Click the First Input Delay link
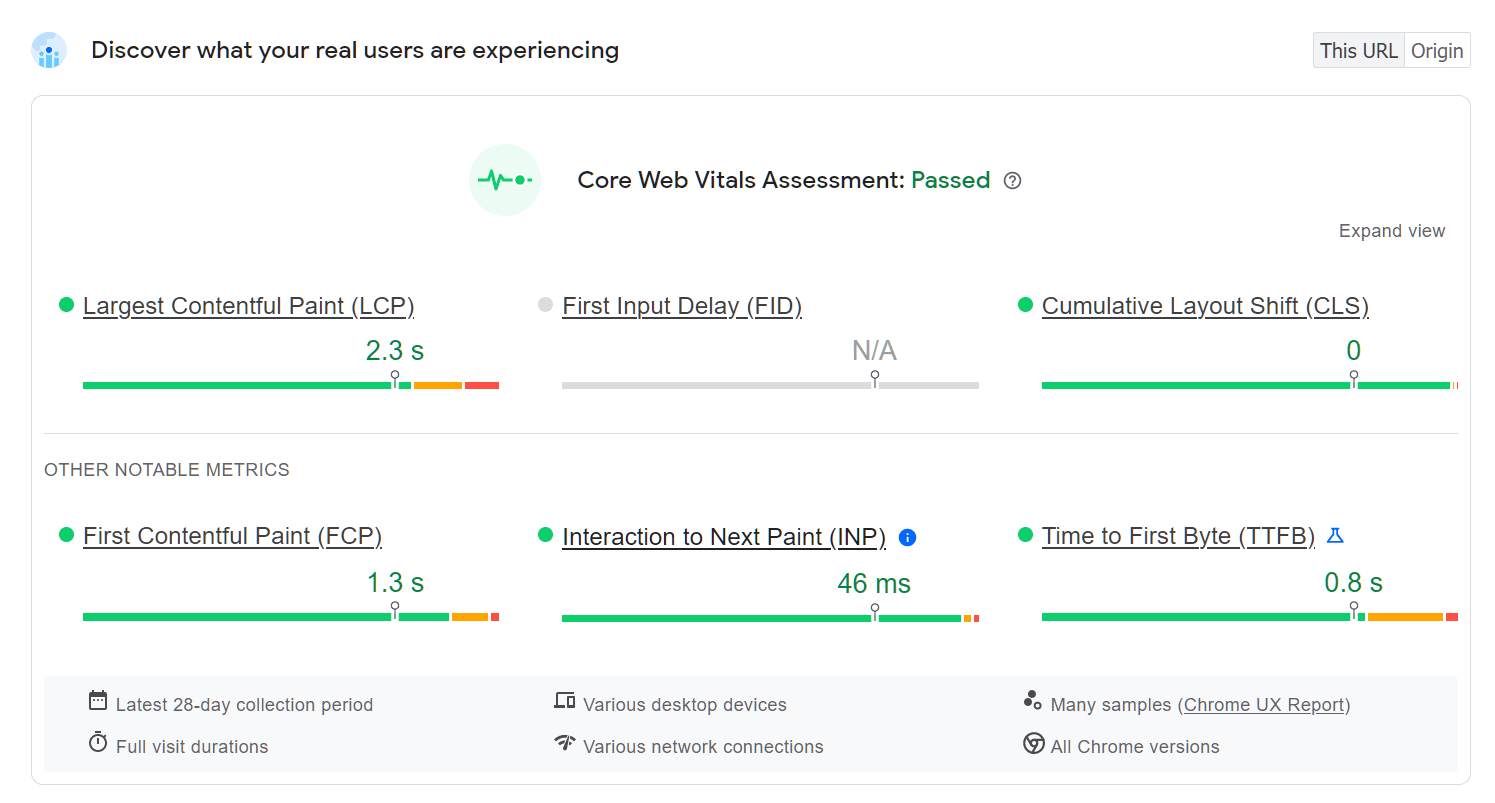This screenshot has height=803, width=1495. [x=682, y=306]
